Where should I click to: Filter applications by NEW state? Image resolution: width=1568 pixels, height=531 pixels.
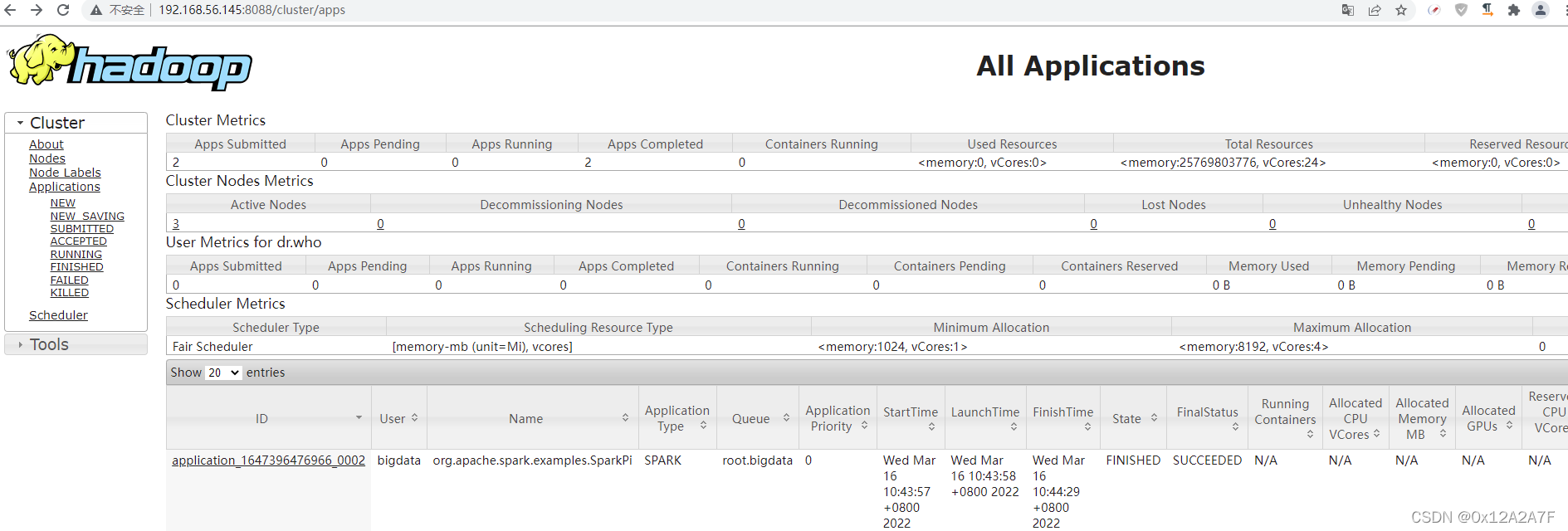pos(62,203)
